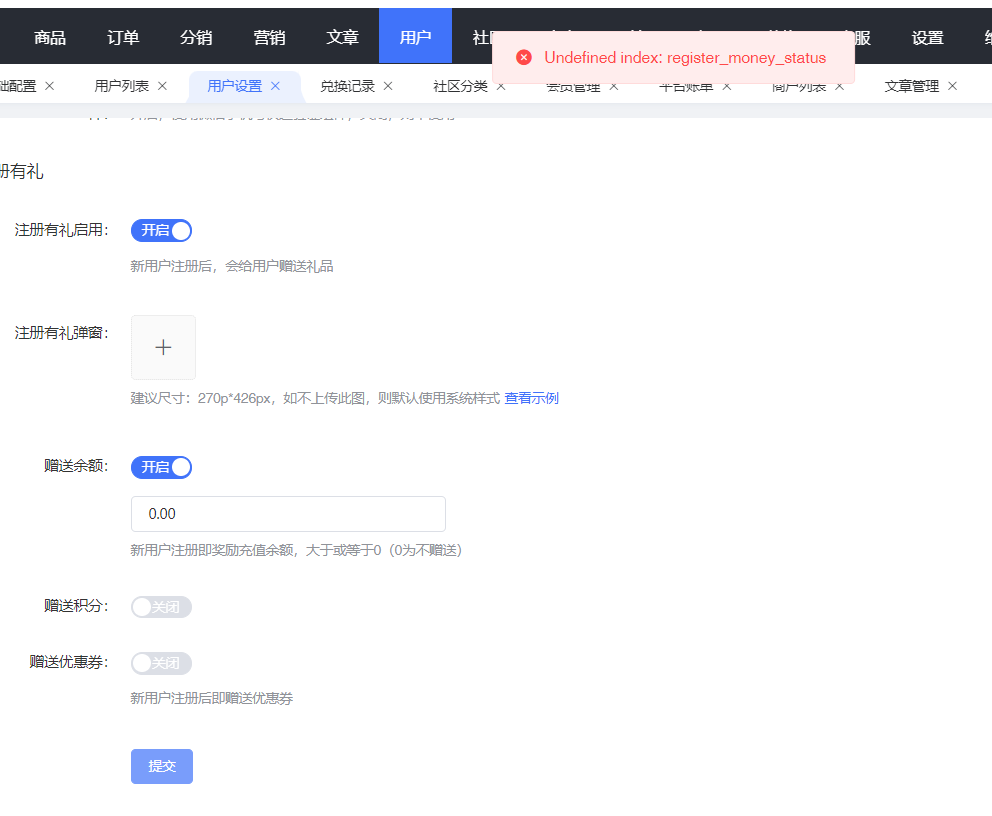Upload image via 注册有礼弹窗 plus box
Image resolution: width=992 pixels, height=816 pixels.
point(163,347)
